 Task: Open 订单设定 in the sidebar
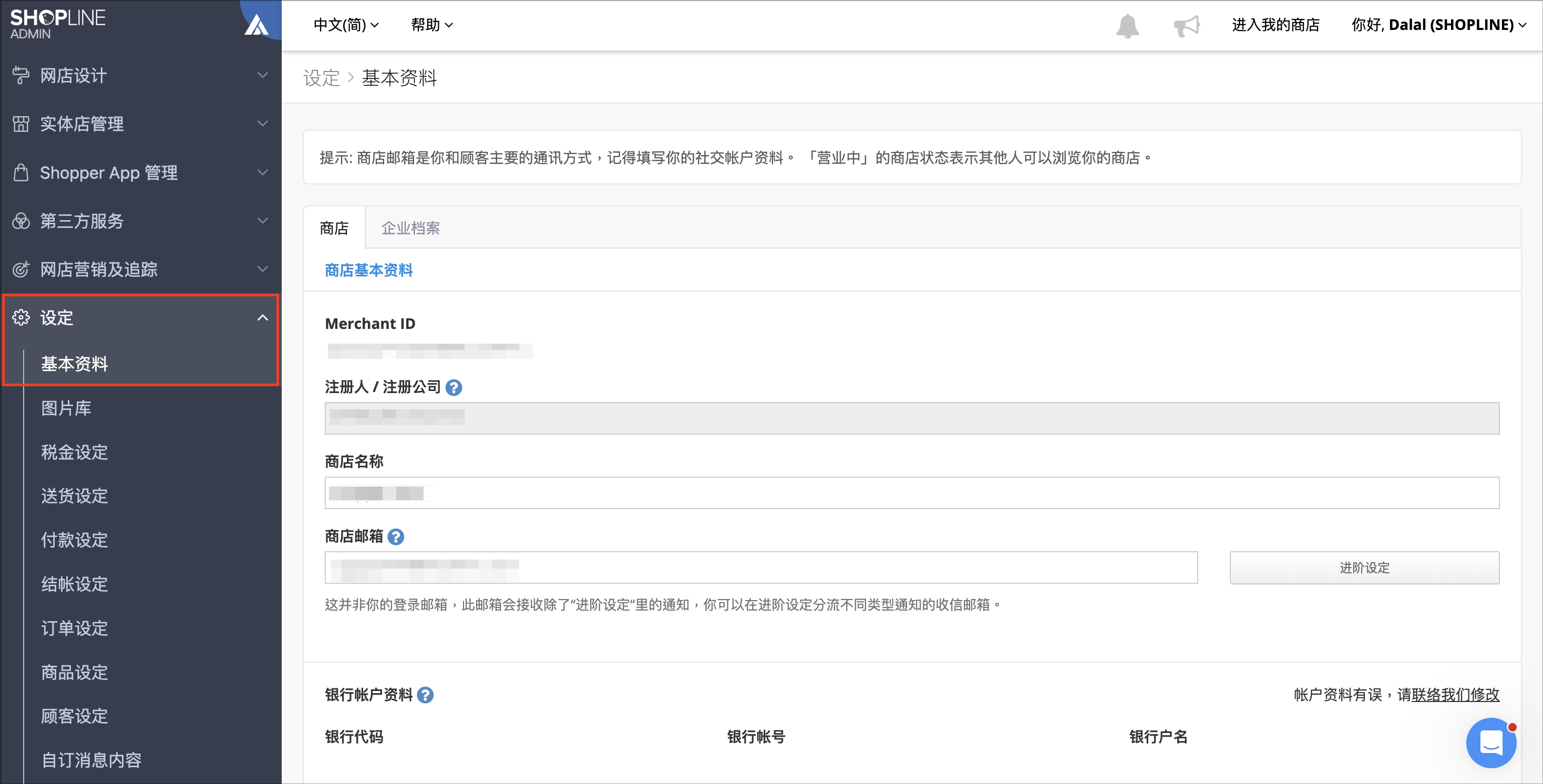point(74,628)
